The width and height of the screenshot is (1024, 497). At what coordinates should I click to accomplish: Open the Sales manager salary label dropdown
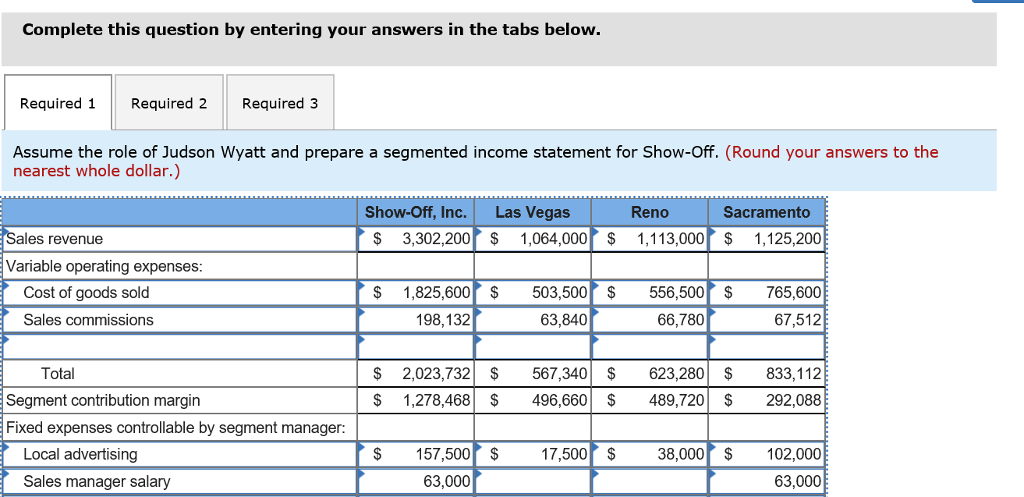coord(180,481)
